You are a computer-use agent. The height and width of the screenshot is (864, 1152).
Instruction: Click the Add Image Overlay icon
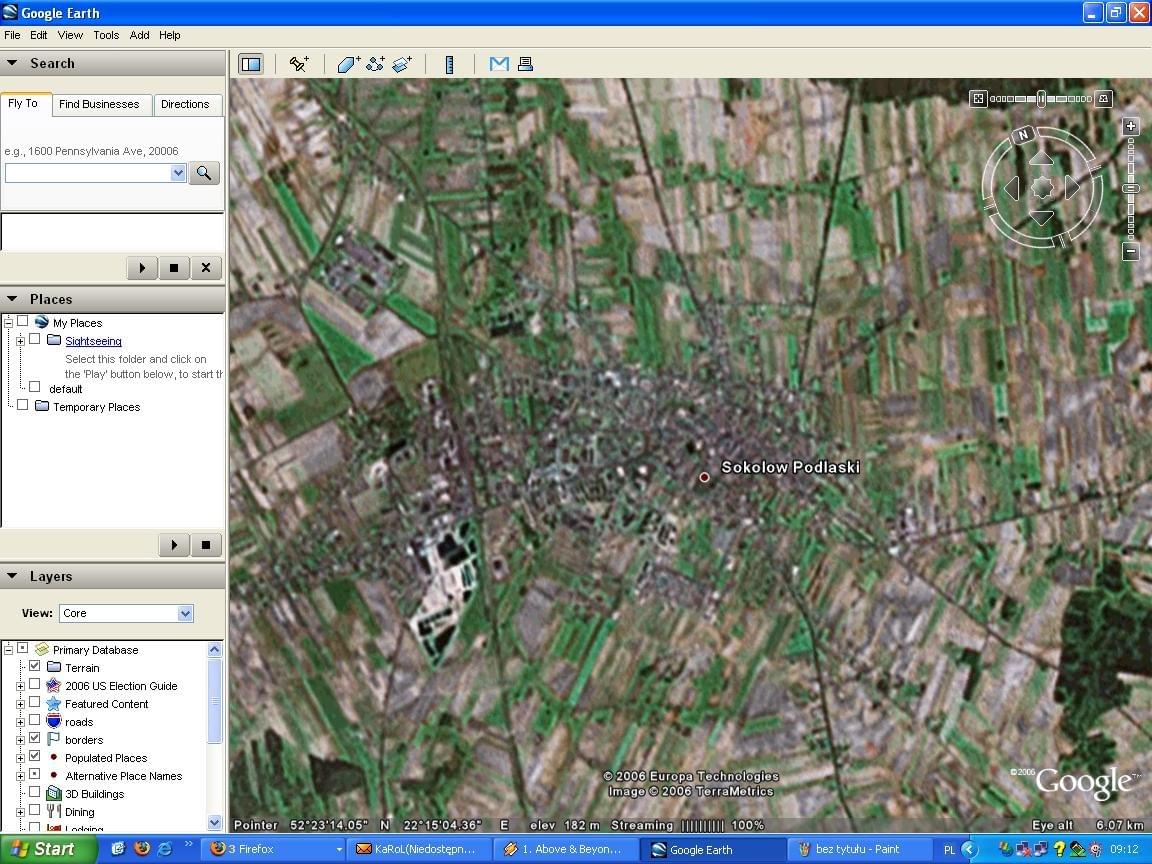(x=402, y=64)
